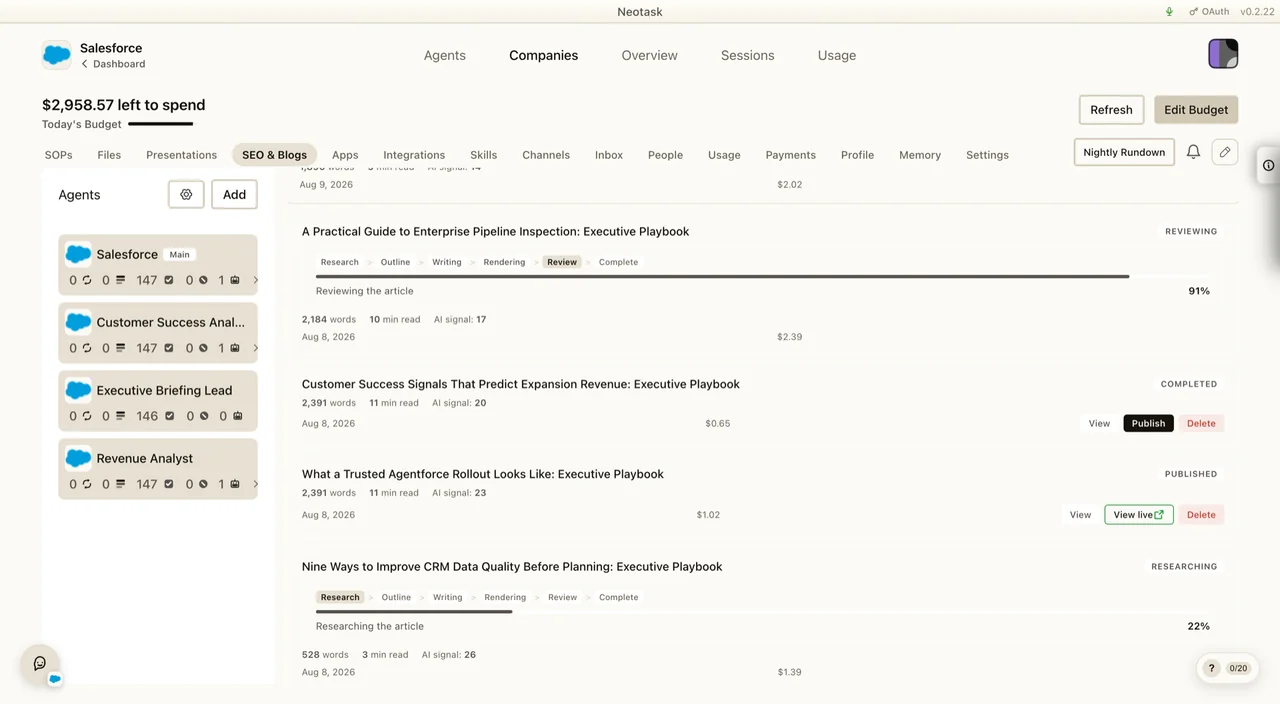Open agents settings gear icon
Viewport: 1280px width, 704px height.
click(x=186, y=195)
